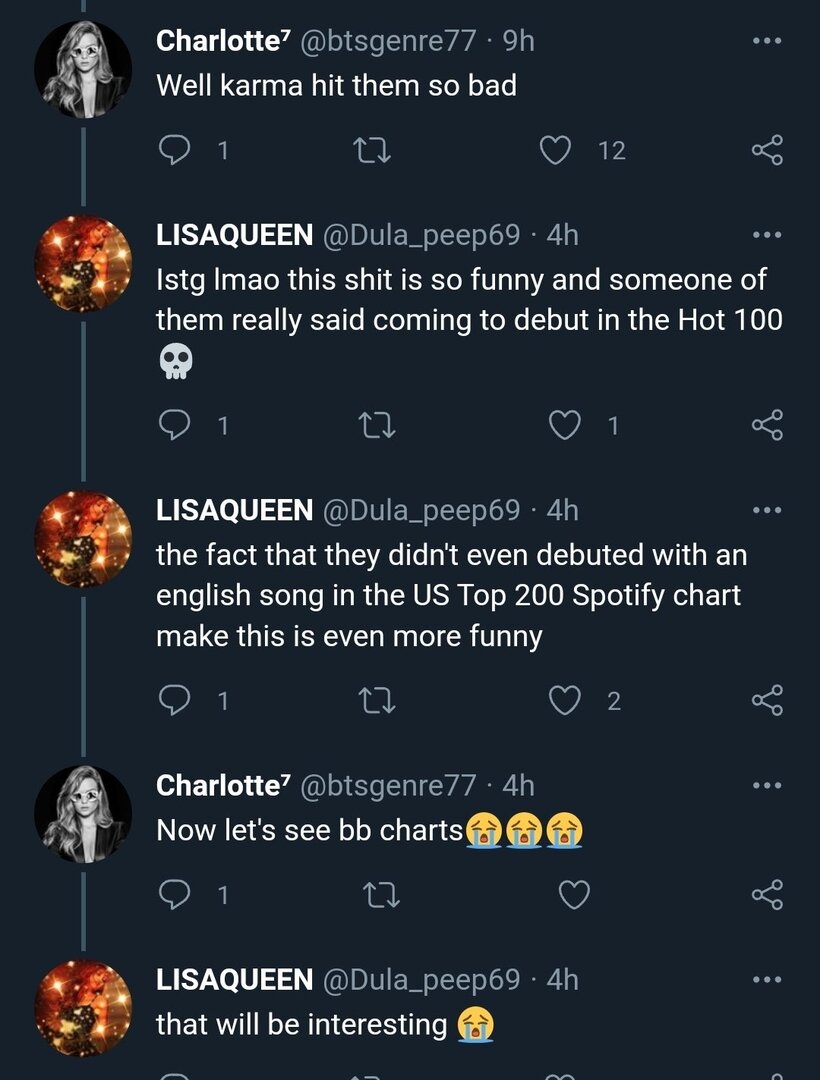The image size is (820, 1080).
Task: Retweet Charlotte's 'Well karma hit them' tweet
Action: pyautogui.click(x=372, y=149)
